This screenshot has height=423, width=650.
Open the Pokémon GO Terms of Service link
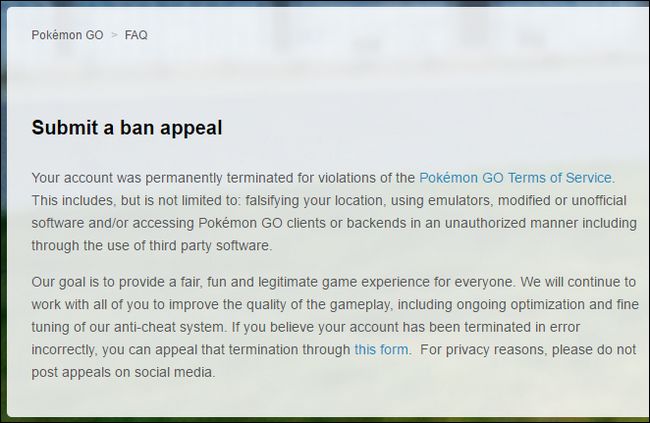[515, 178]
